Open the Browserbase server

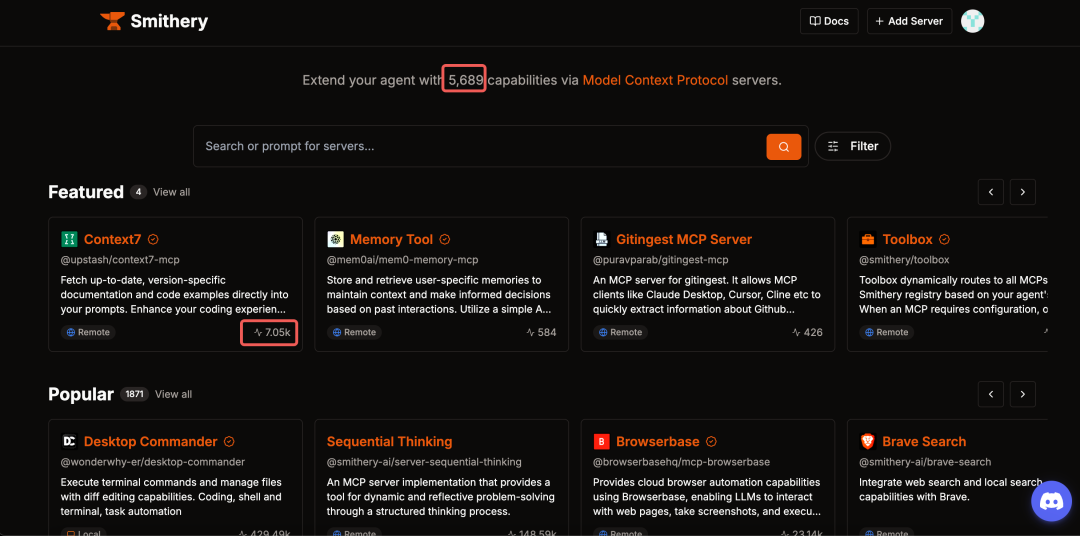tap(658, 442)
